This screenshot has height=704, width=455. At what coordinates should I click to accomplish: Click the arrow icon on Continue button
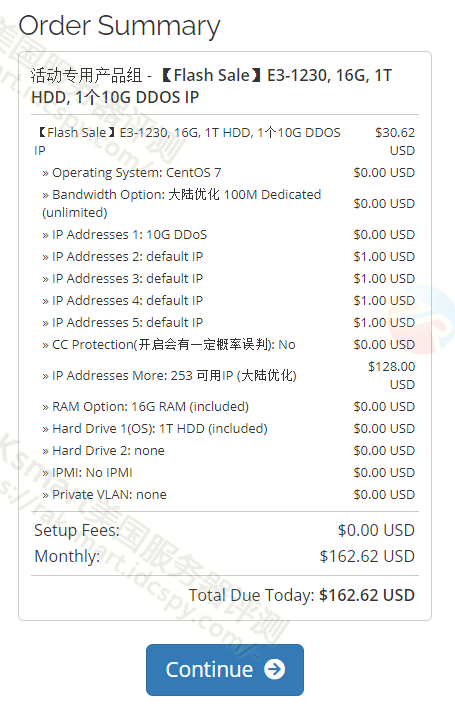tap(274, 669)
